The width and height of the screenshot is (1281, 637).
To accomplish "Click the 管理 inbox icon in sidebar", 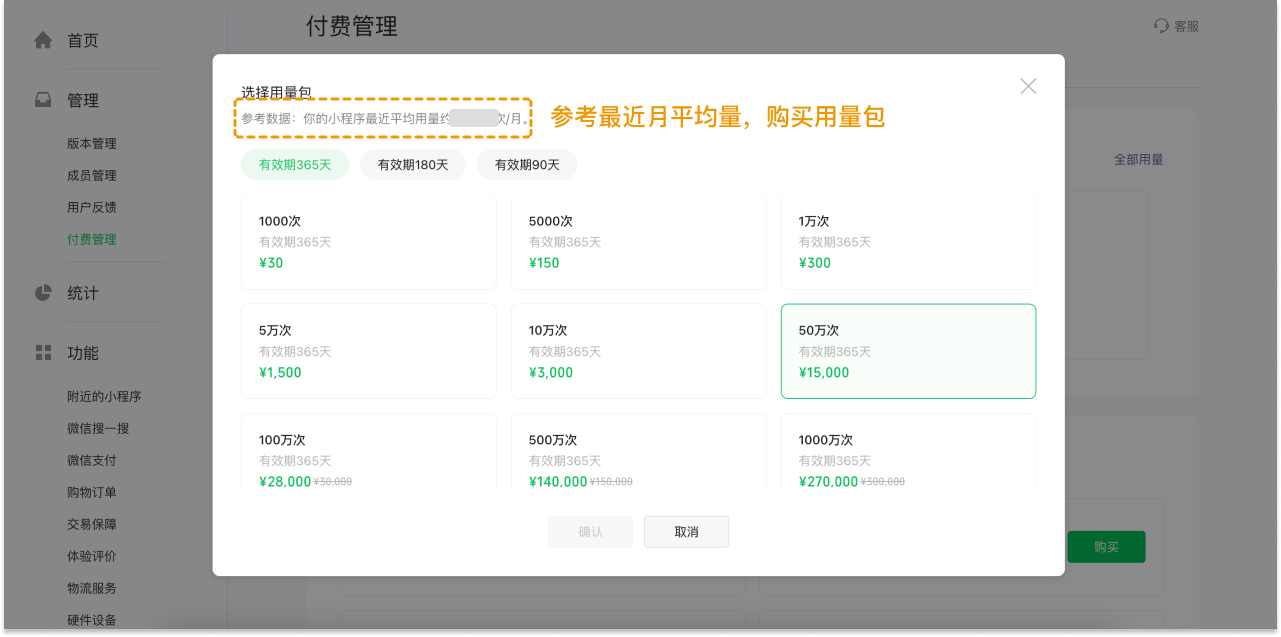I will pyautogui.click(x=43, y=100).
